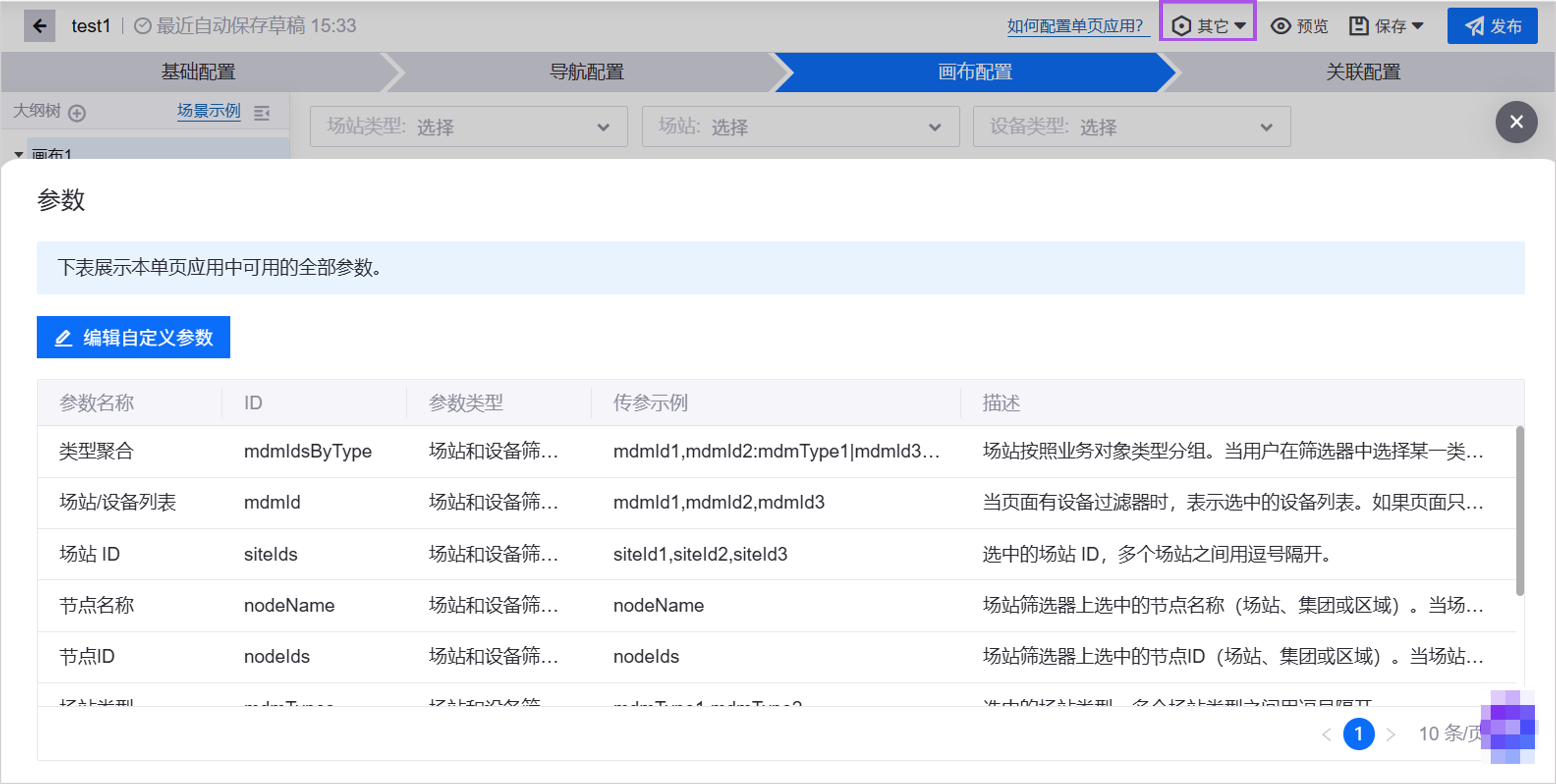Click the 预览 eye icon button

coord(1299,26)
